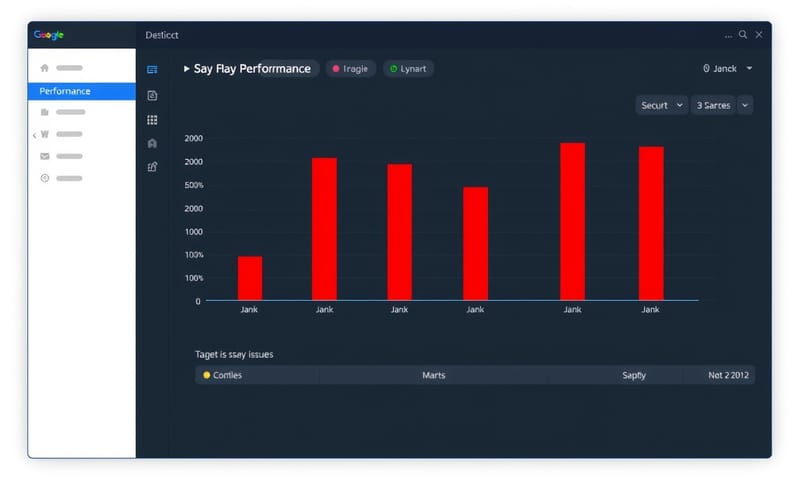
Task: Toggle the Iragie series filter
Action: click(x=349, y=69)
